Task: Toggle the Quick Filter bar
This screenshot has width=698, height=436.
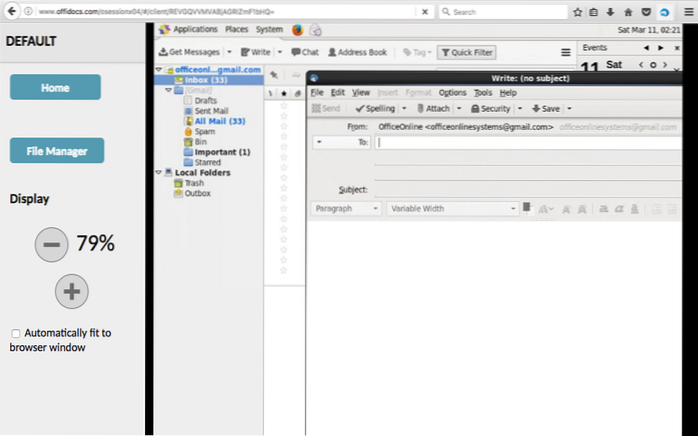Action: coord(466,52)
